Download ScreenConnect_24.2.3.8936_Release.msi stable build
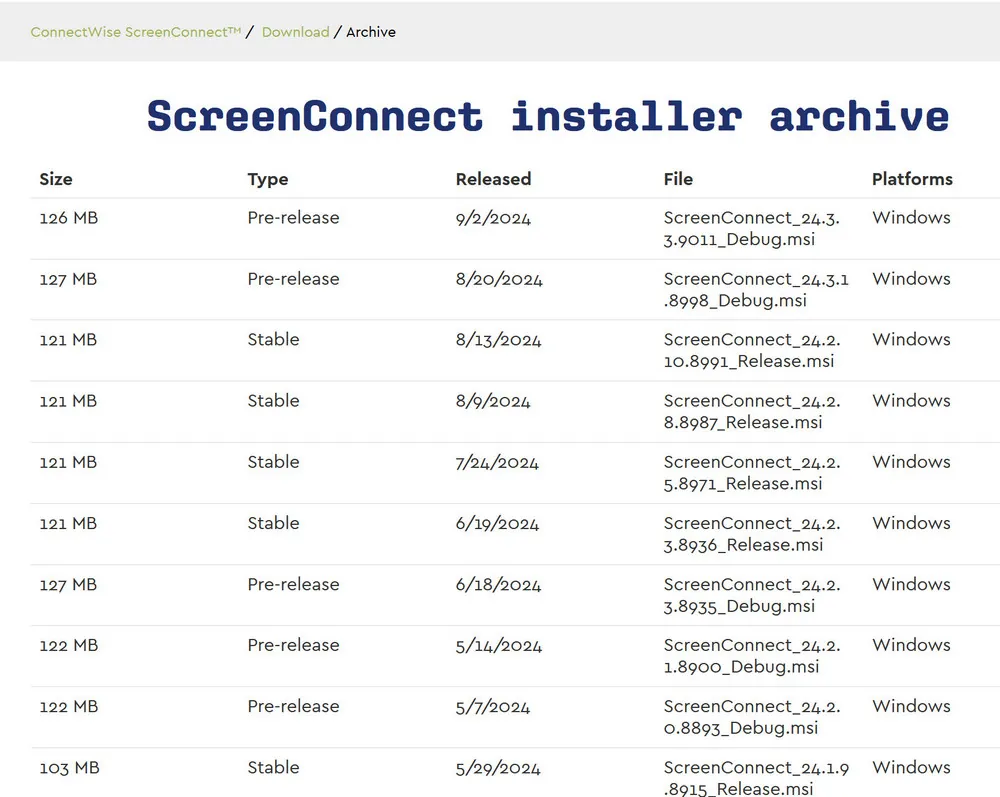This screenshot has height=797, width=1000. click(x=751, y=533)
